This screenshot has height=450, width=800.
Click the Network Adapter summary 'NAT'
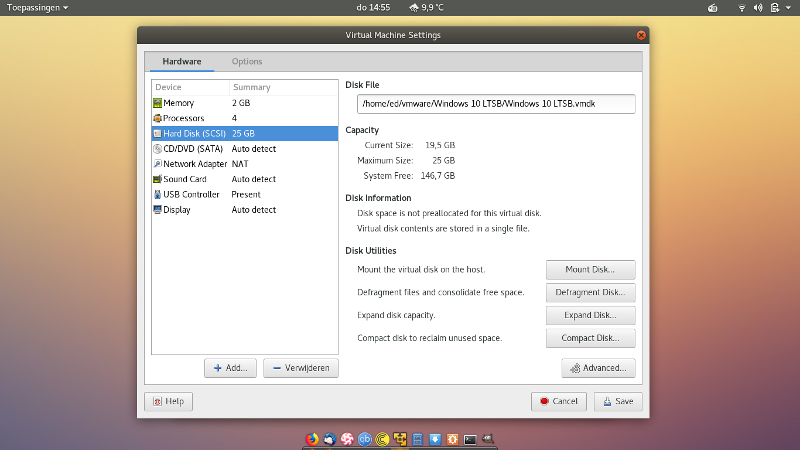[x=240, y=164]
